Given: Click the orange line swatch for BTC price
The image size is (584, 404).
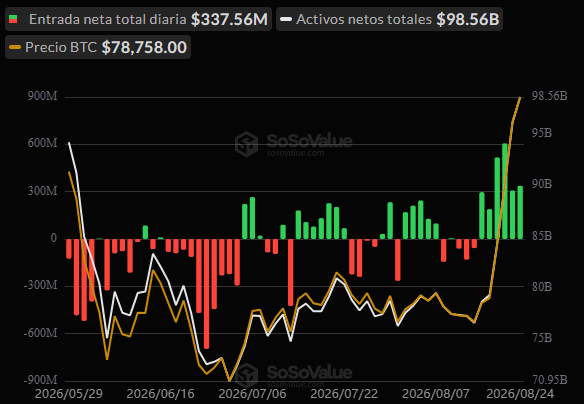Looking at the screenshot, I should pyautogui.click(x=15, y=47).
